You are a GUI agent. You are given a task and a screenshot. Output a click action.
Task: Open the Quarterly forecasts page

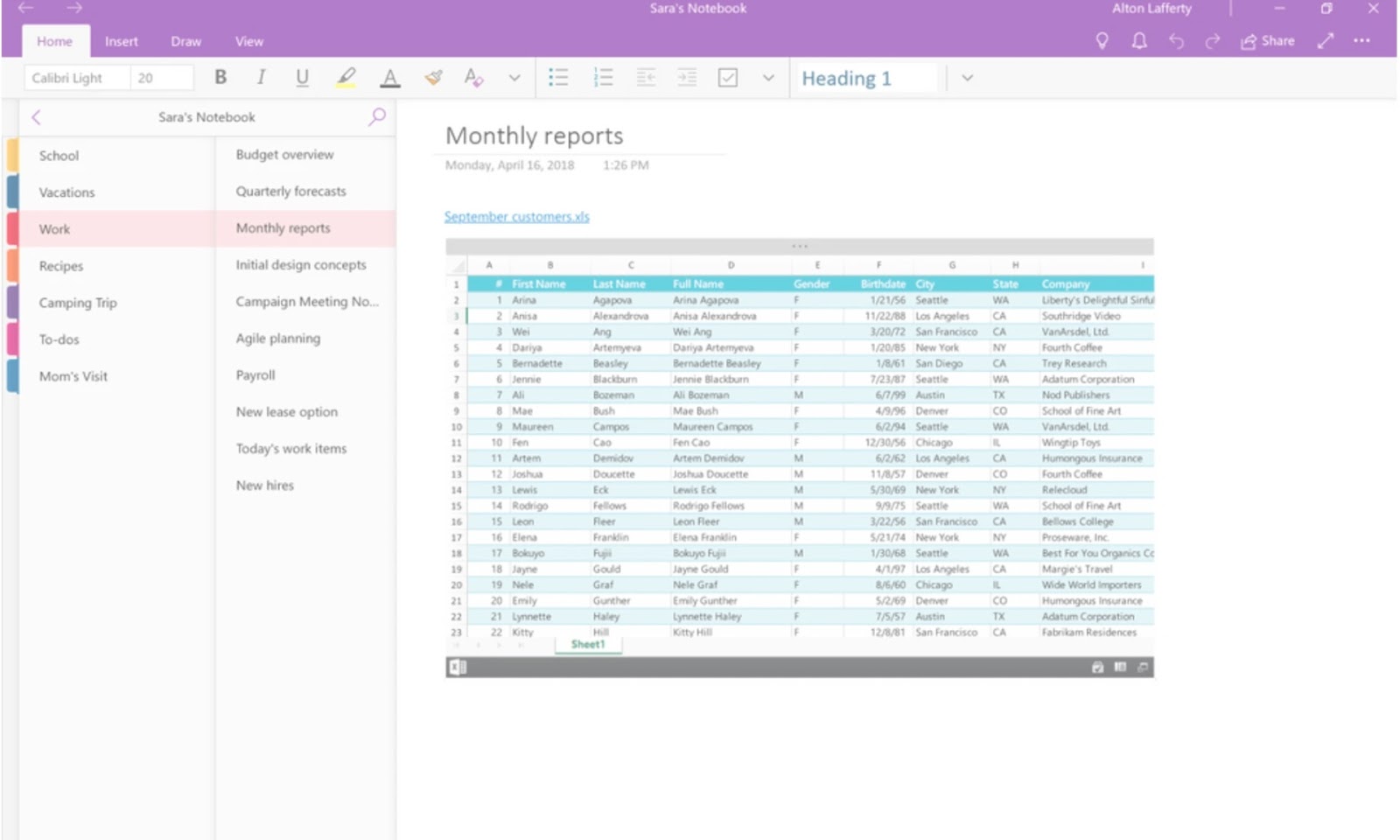(x=305, y=191)
